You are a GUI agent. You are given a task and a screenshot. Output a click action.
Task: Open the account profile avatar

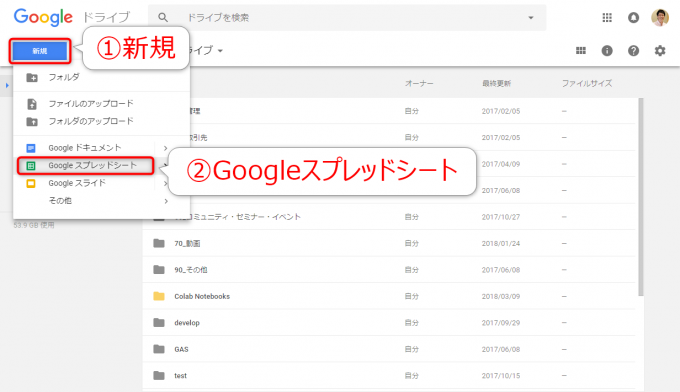pos(660,17)
